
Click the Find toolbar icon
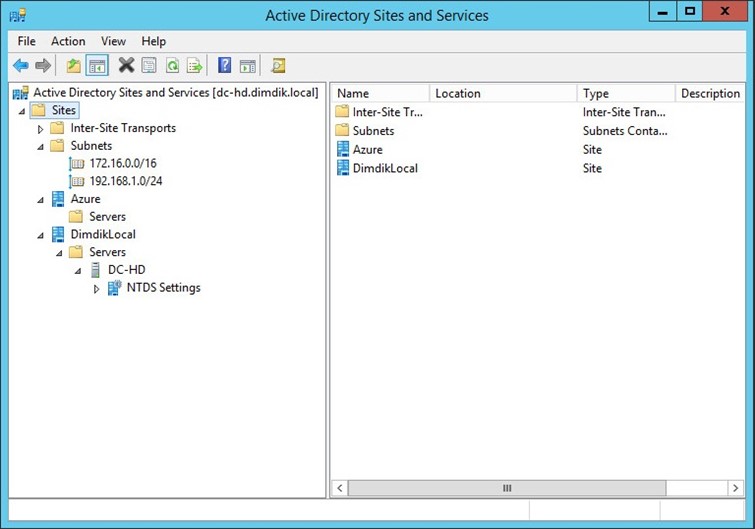pos(278,65)
